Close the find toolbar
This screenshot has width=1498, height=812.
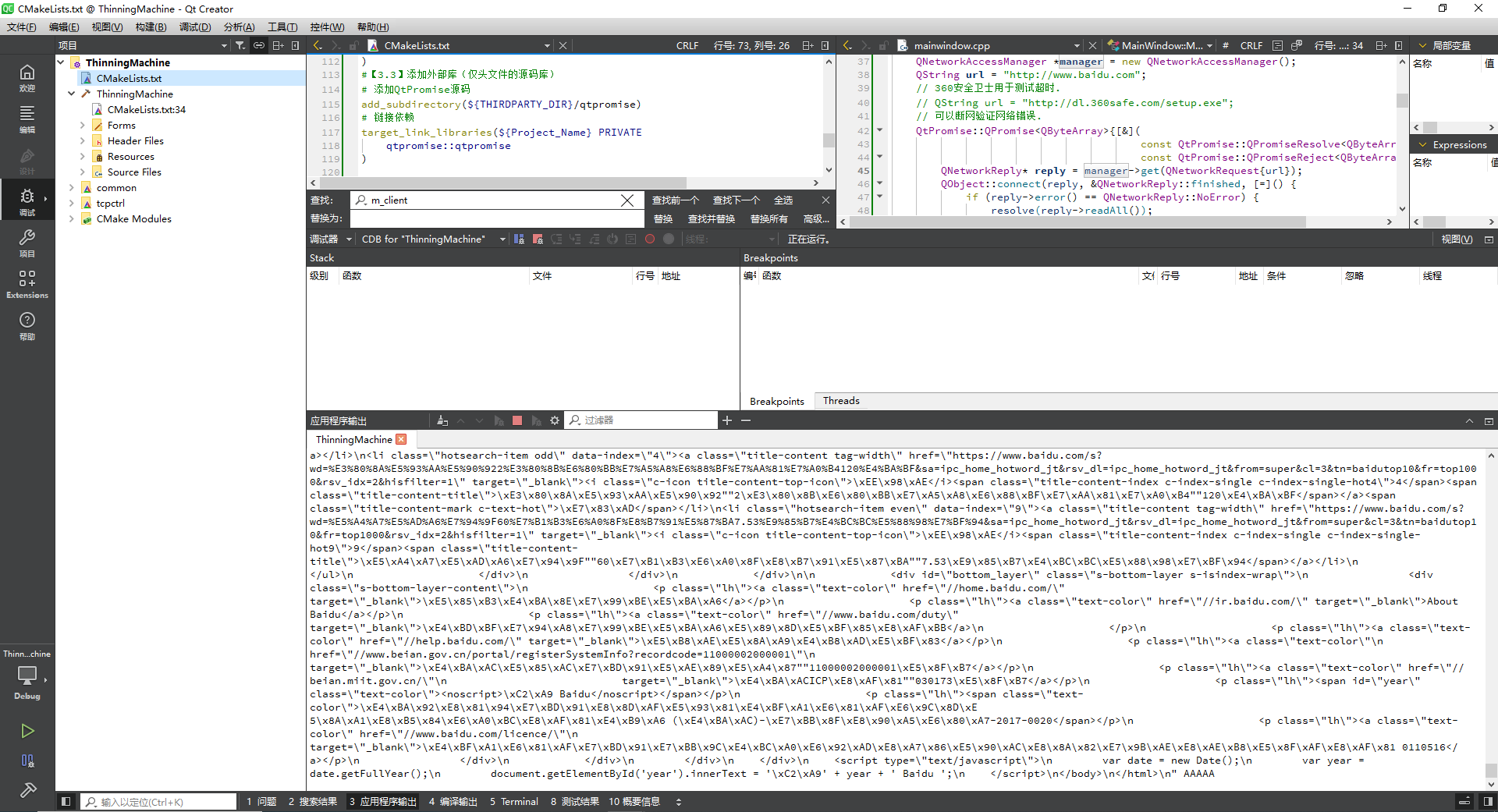[x=825, y=200]
